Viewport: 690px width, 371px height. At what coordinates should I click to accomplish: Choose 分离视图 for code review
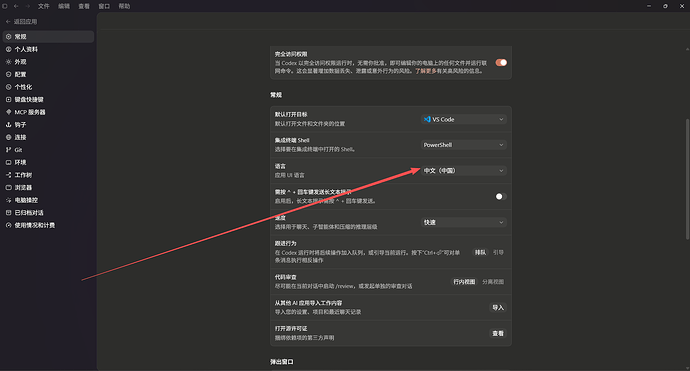[493, 282]
